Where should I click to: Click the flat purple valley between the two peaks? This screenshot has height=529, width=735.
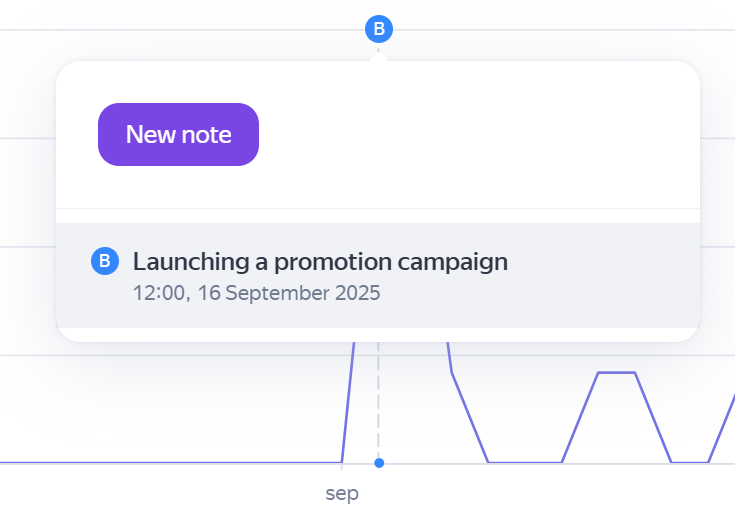[525, 462]
